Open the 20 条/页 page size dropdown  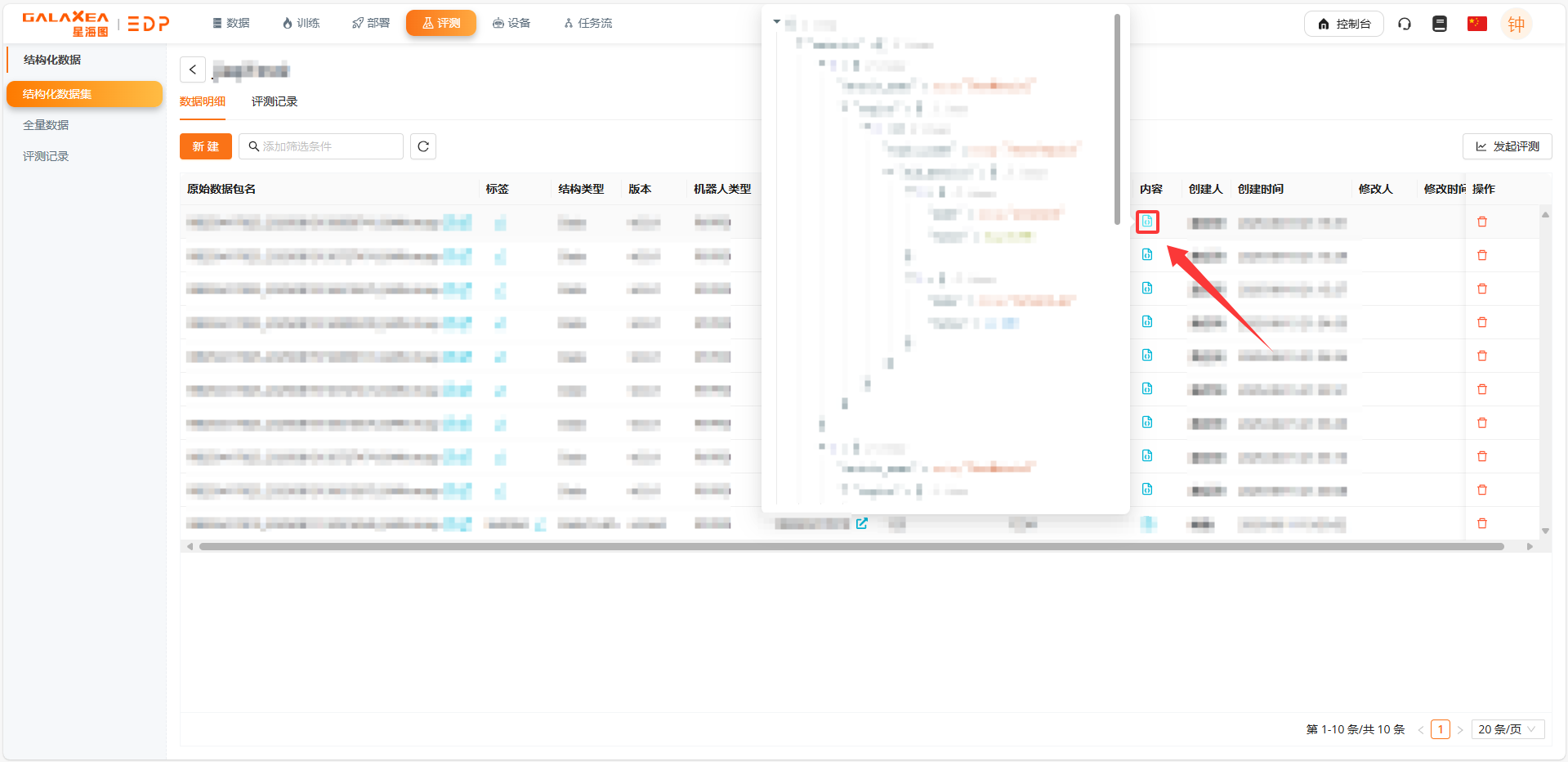pos(1508,729)
